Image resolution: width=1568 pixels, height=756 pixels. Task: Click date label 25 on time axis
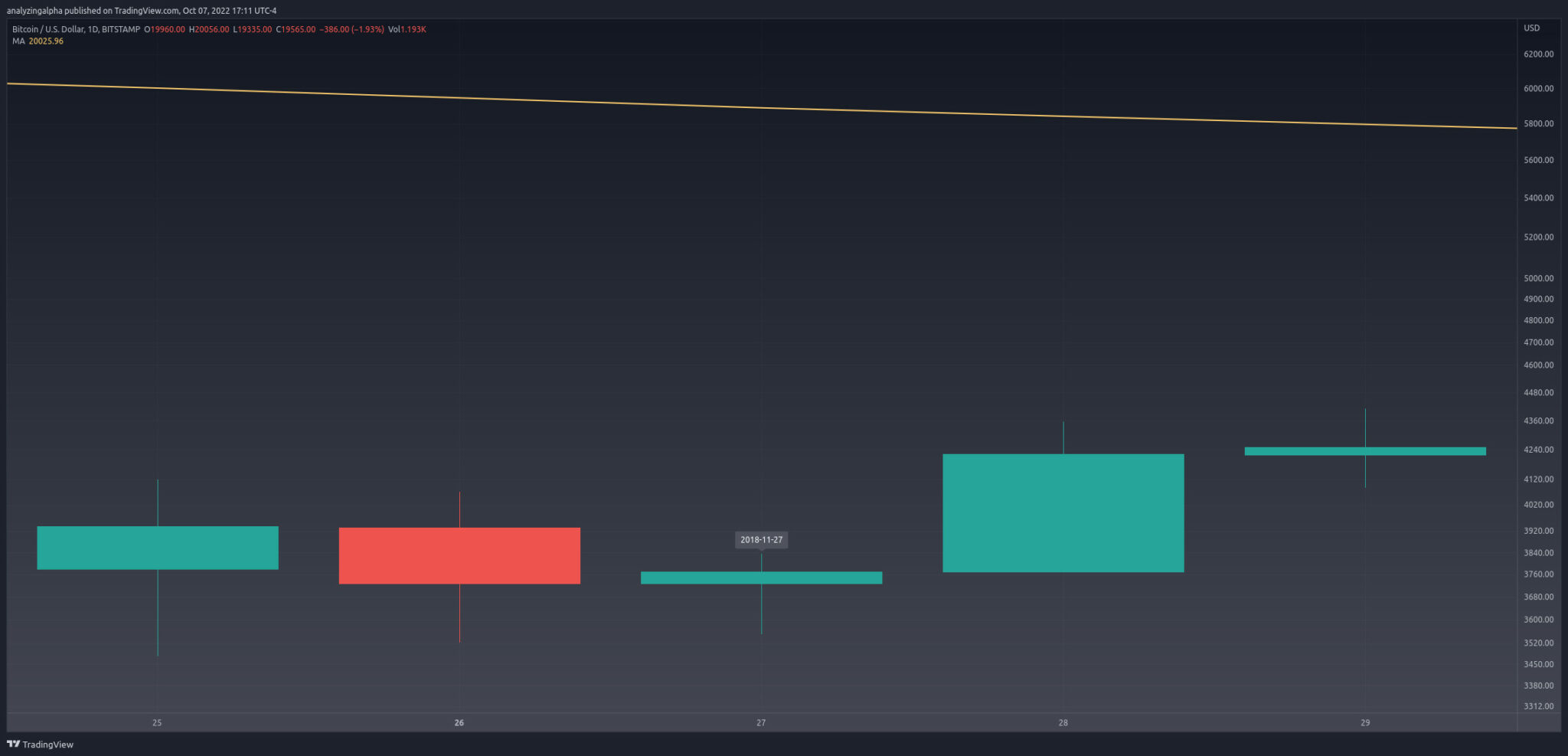[157, 722]
